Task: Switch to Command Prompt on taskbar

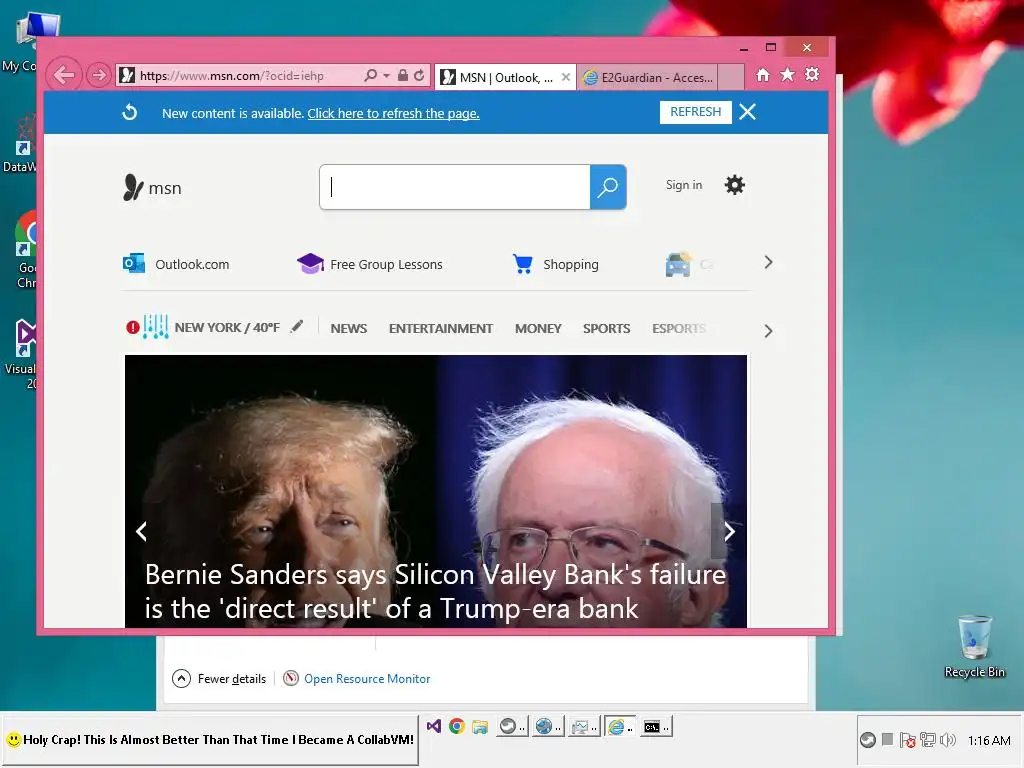Action: pos(655,726)
